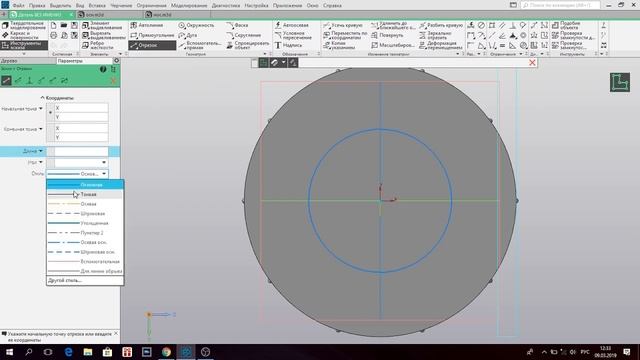This screenshot has height=360, width=640.
Task: Click the Повернуть rotate tool
Action: click(387, 36)
